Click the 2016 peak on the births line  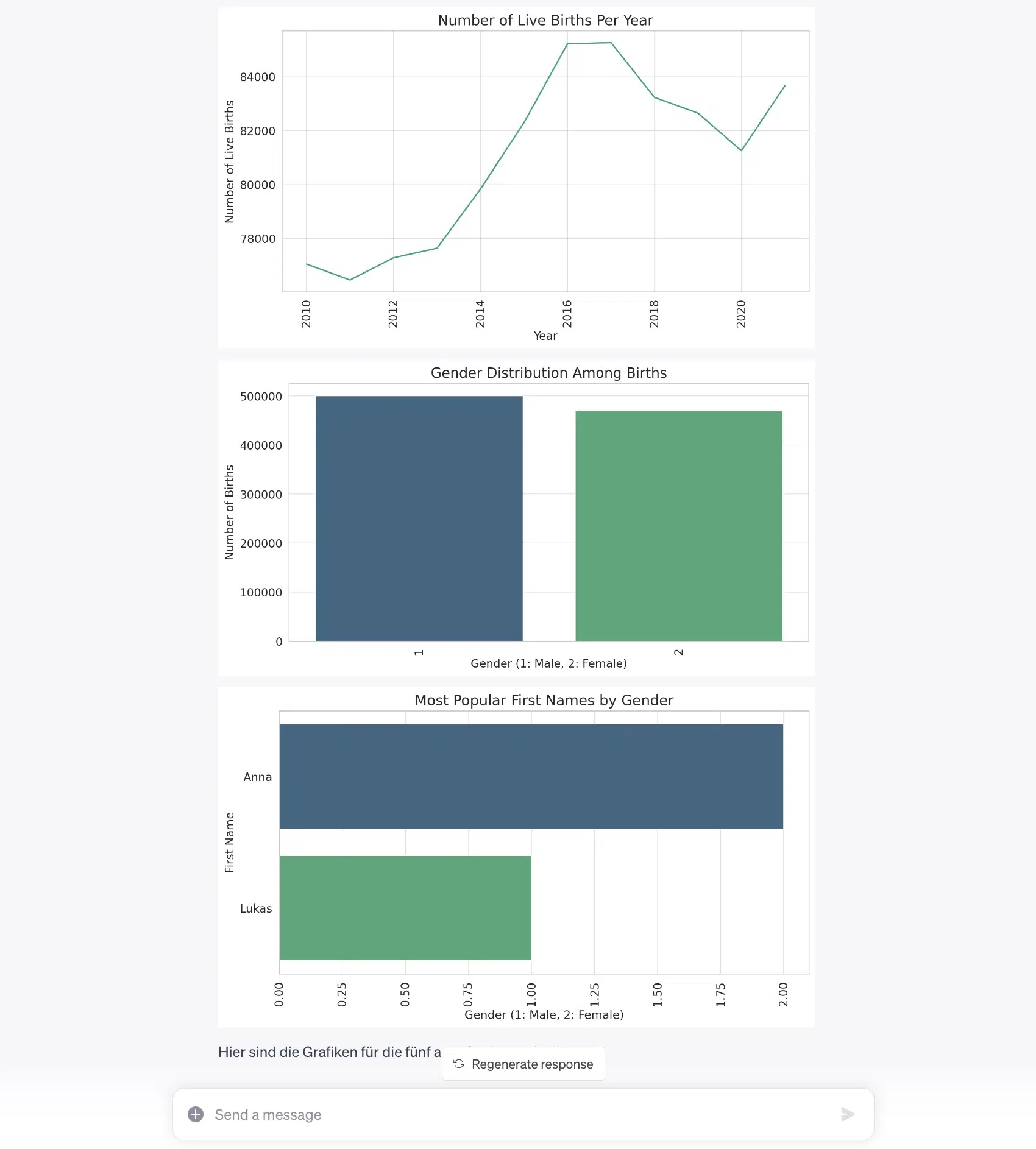pos(568,44)
